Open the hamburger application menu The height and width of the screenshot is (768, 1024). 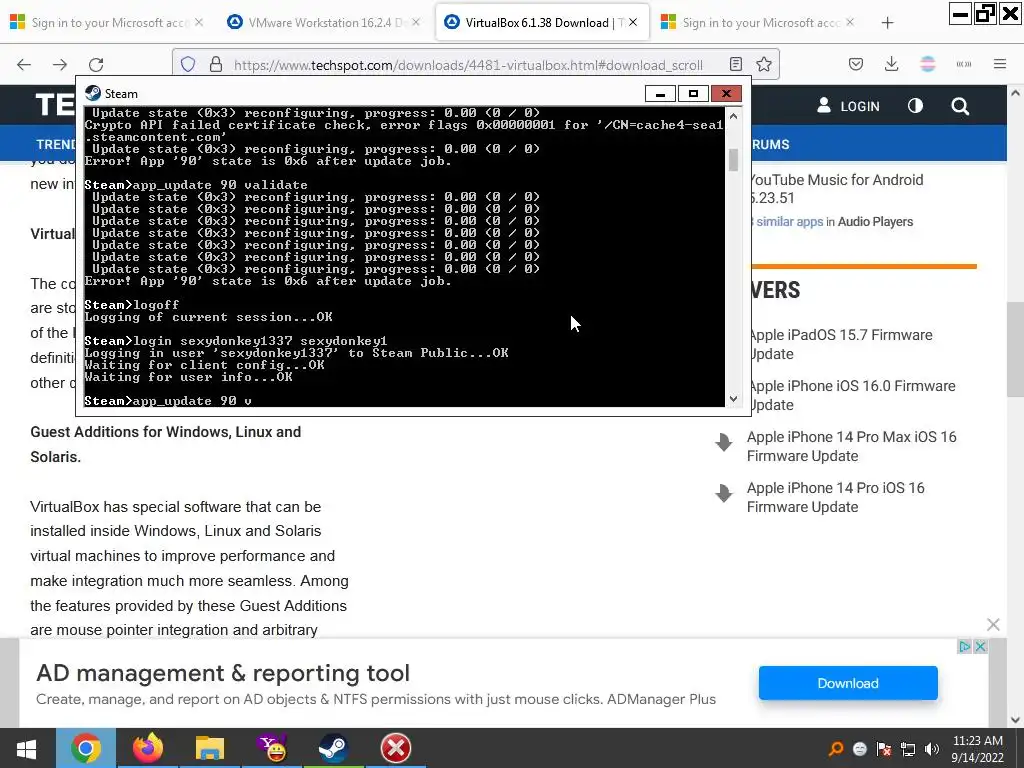[1000, 64]
